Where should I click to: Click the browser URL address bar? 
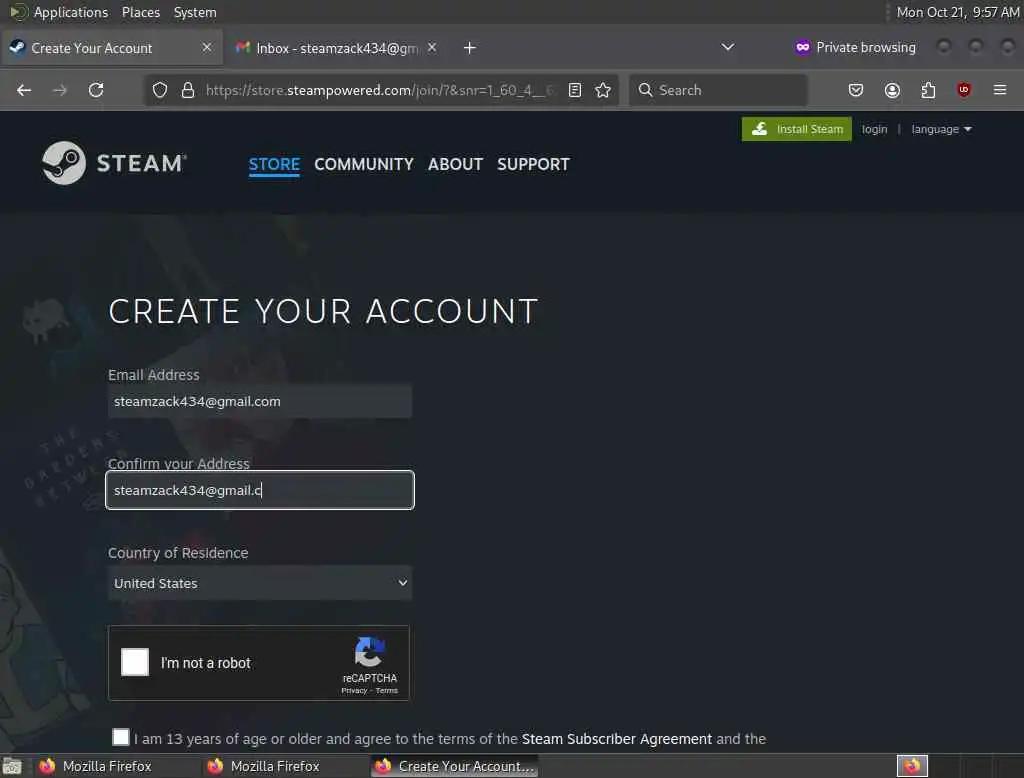(x=379, y=90)
